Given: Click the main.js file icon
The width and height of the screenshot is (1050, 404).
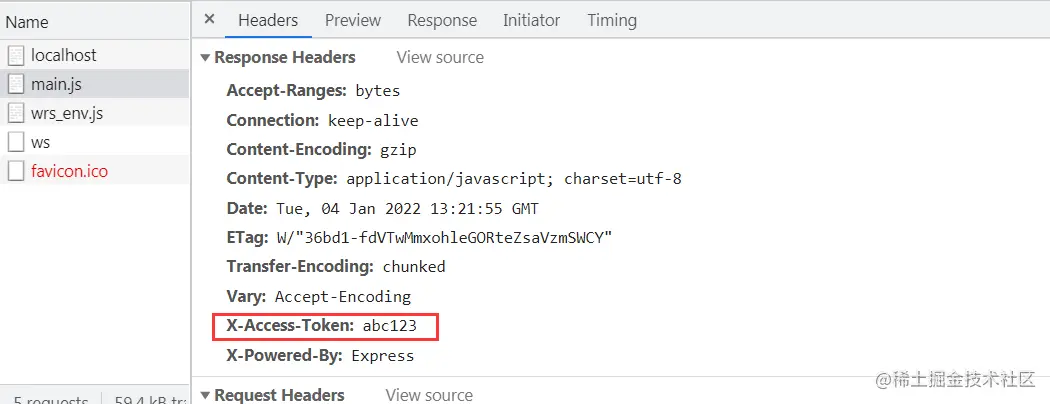Looking at the screenshot, I should point(15,84).
